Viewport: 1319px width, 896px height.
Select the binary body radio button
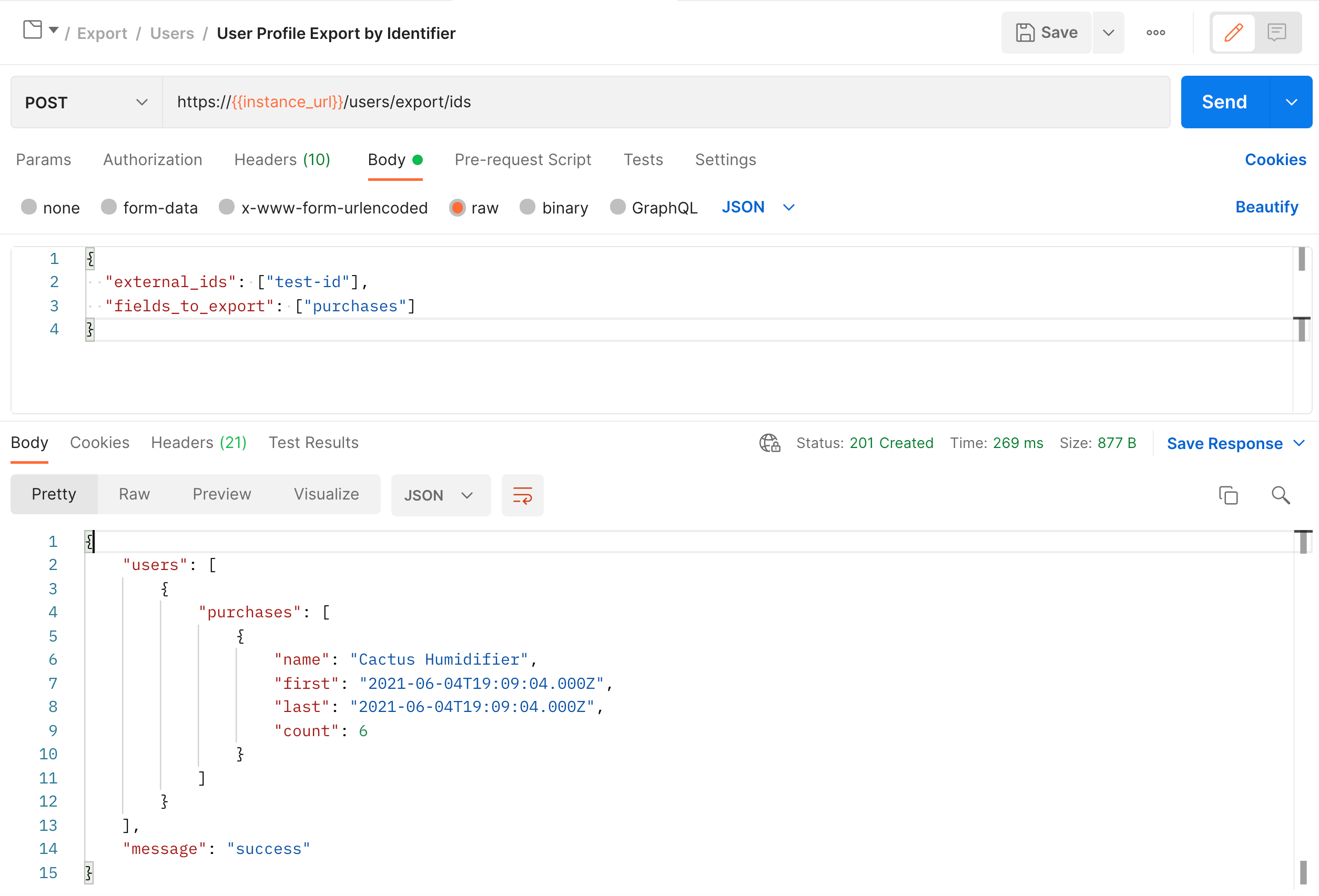click(x=527, y=207)
